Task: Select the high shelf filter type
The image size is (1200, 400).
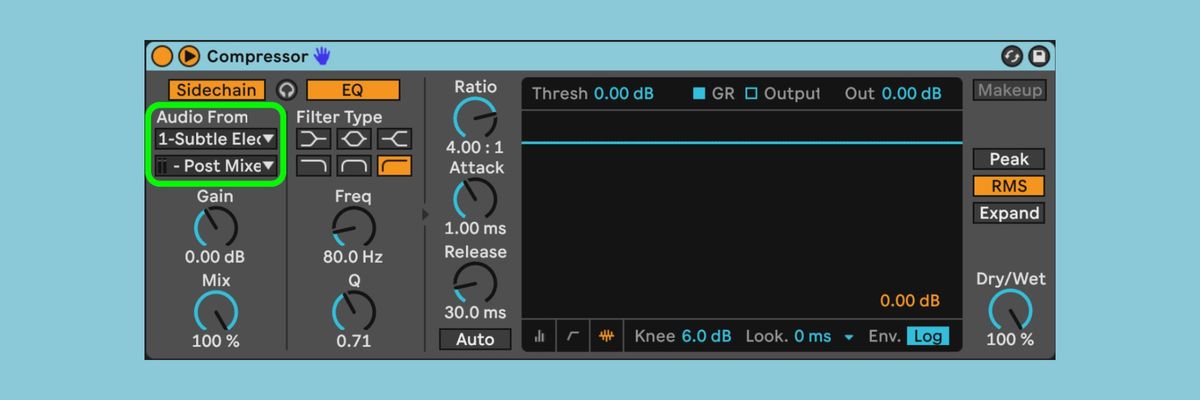Action: point(394,139)
